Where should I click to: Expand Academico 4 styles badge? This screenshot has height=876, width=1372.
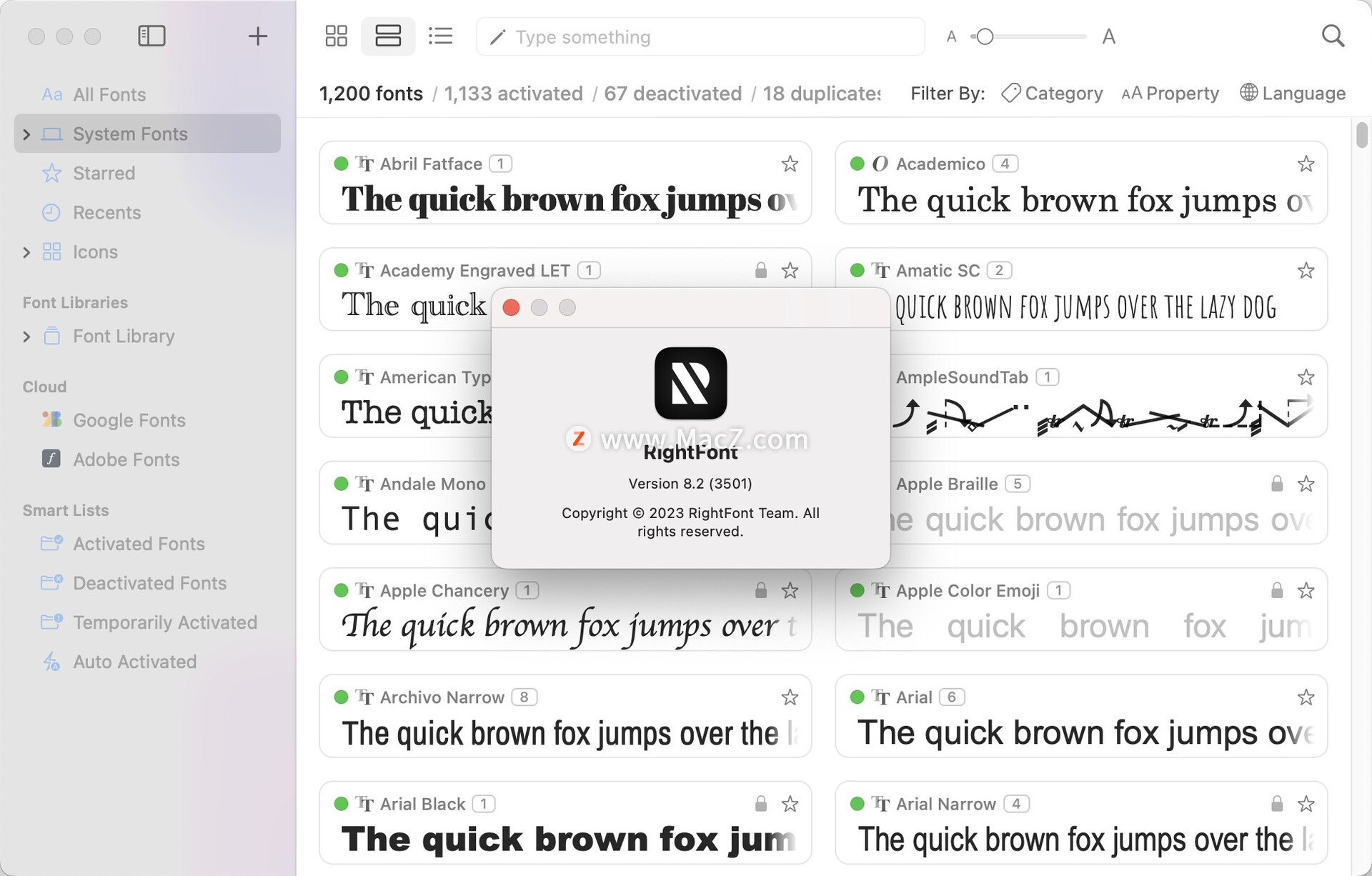click(1005, 164)
